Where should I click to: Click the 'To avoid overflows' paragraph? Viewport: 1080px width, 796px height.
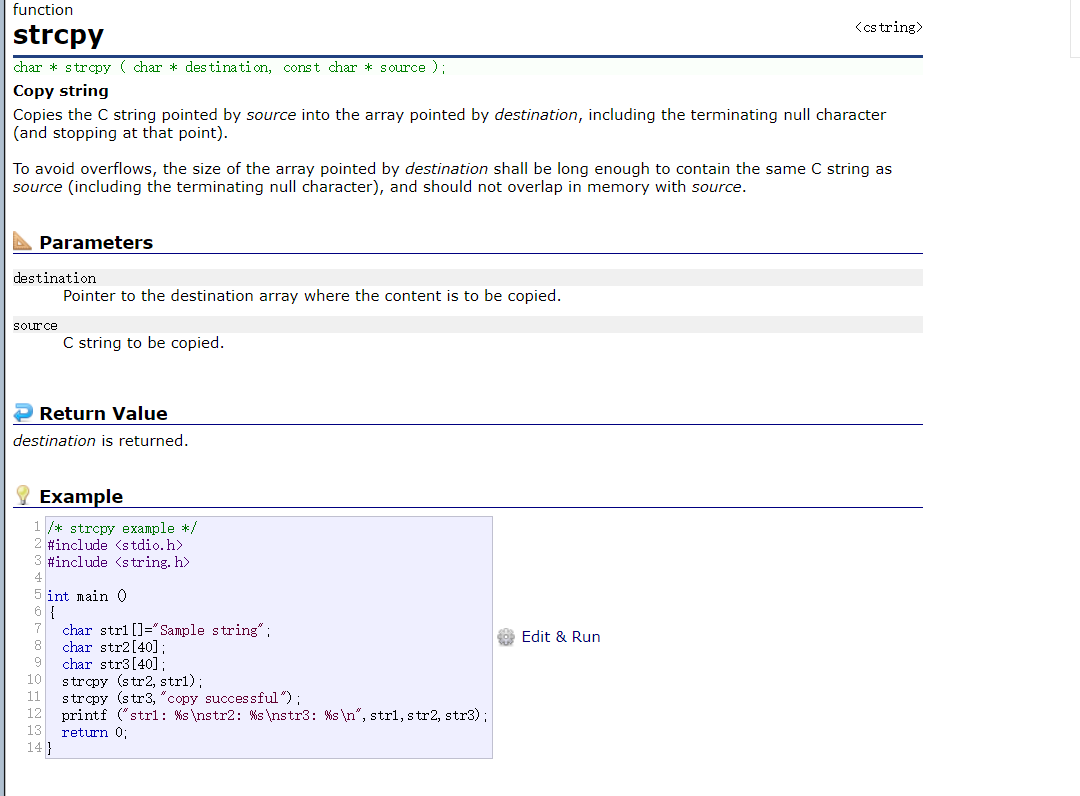pyautogui.click(x=453, y=178)
